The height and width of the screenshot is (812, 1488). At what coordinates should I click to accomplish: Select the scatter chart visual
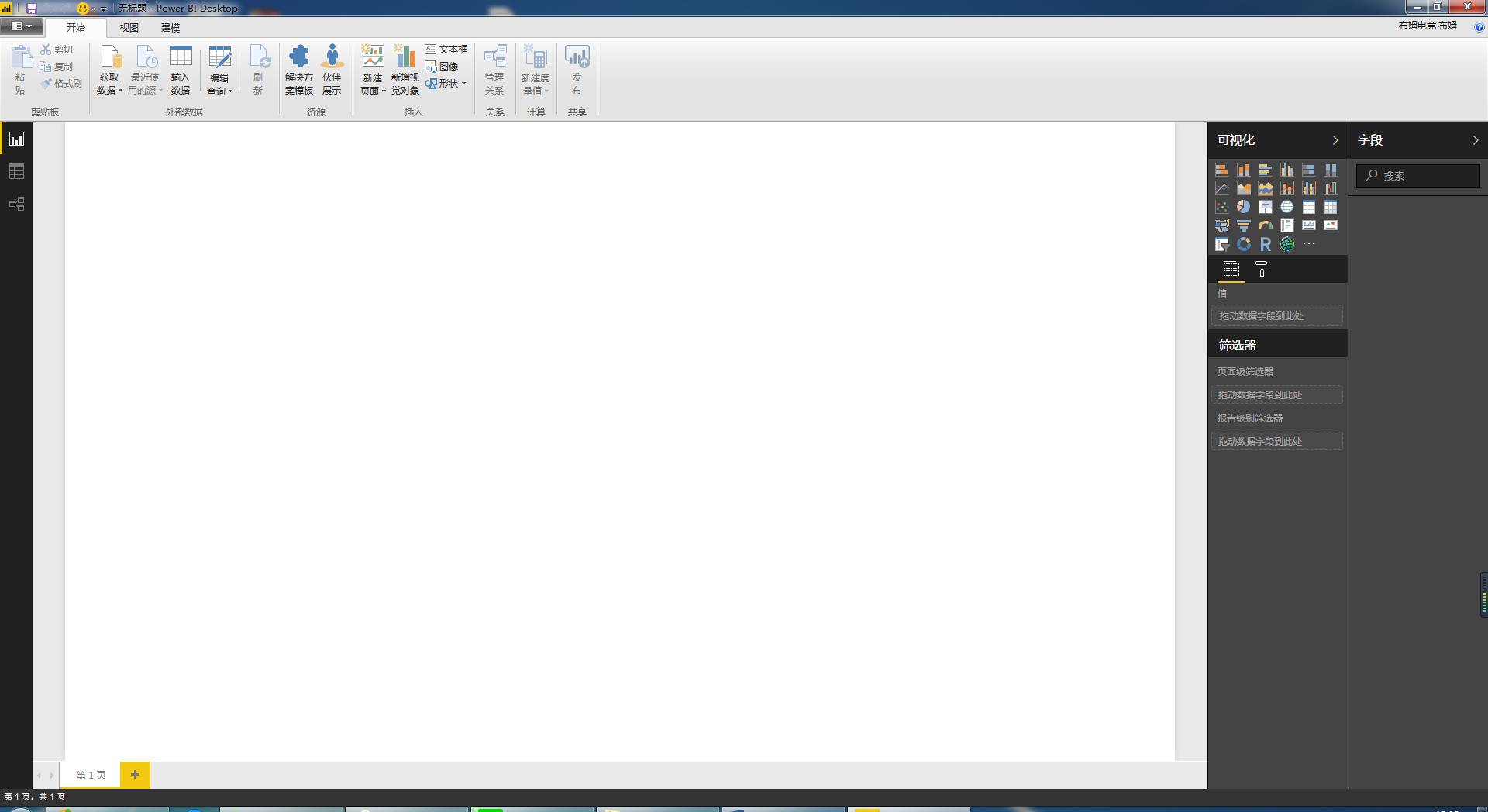[1221, 207]
